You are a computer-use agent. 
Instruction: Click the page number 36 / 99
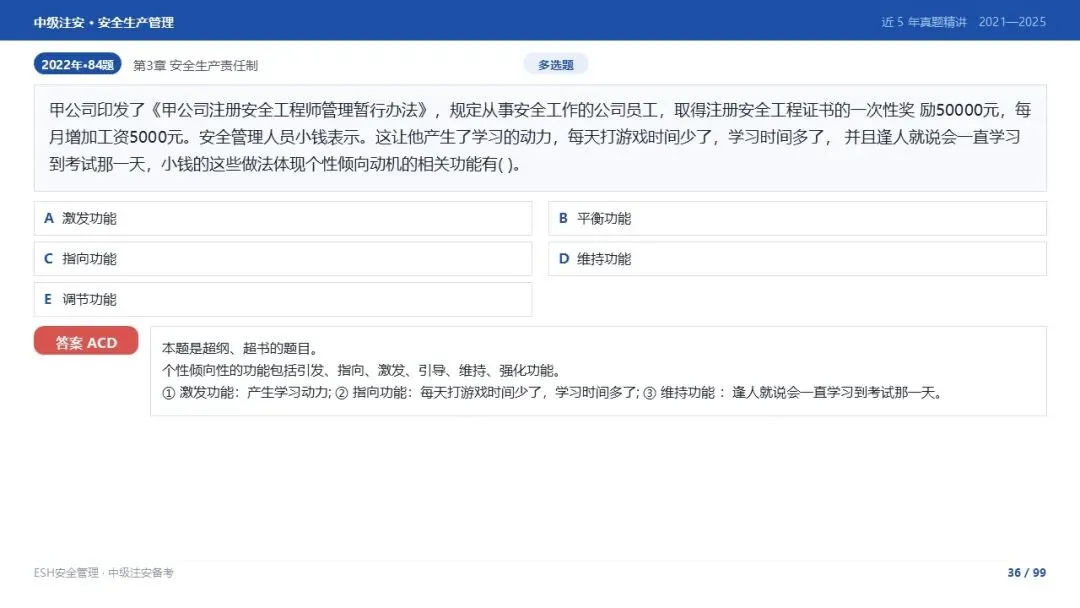[x=1027, y=573]
